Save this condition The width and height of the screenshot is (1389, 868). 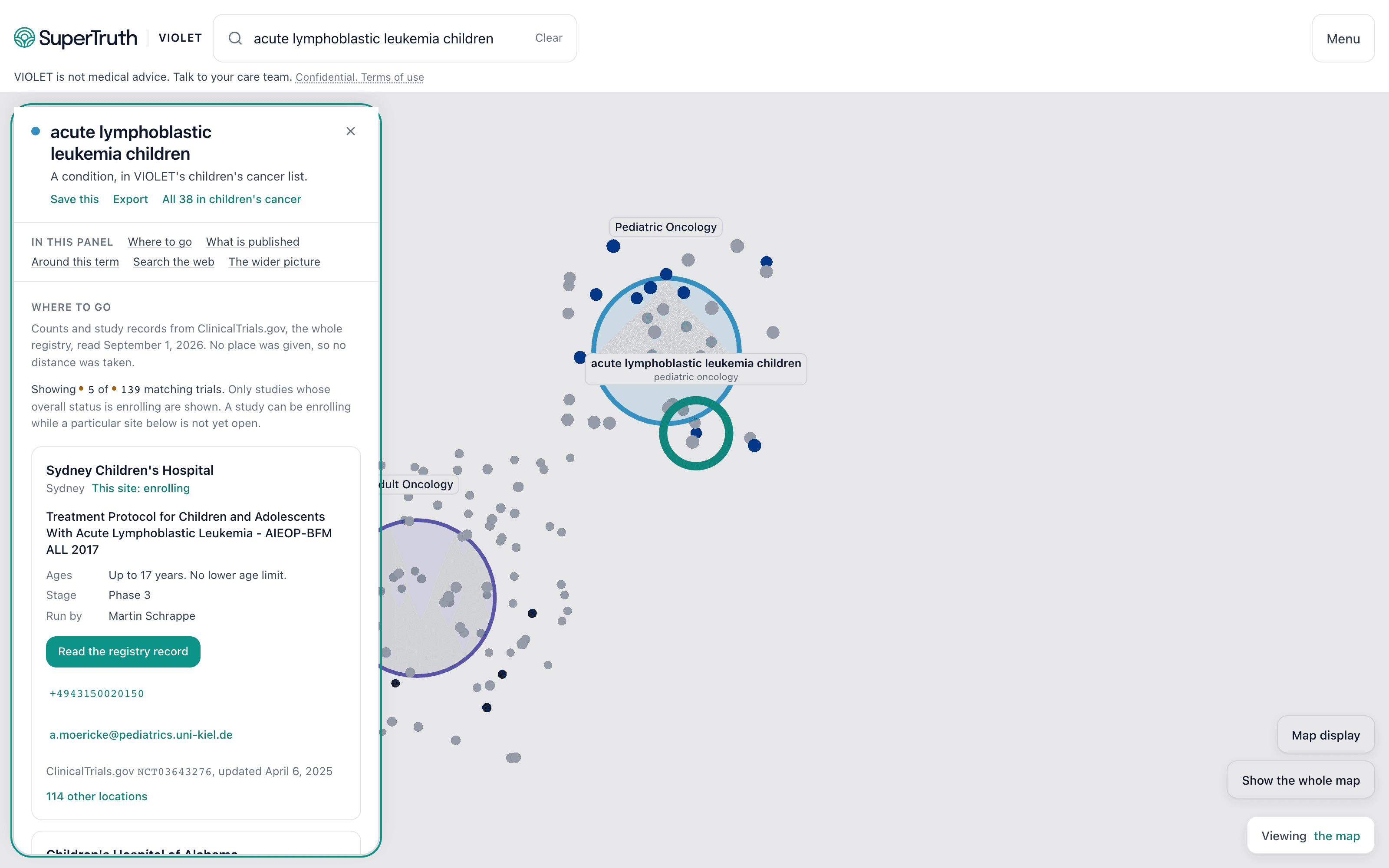pyautogui.click(x=75, y=199)
